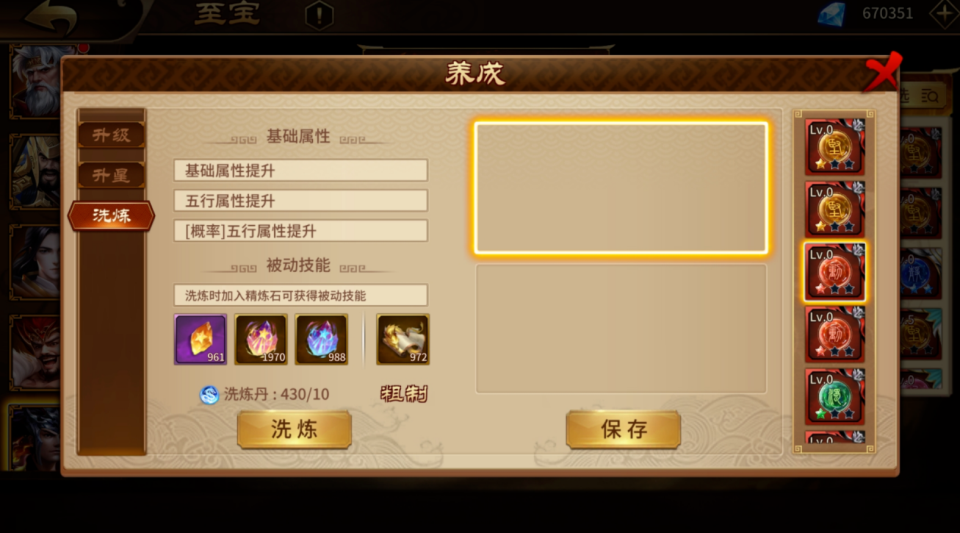Click the plus icon beside diamond count
This screenshot has width=960, height=533.
click(x=944, y=13)
